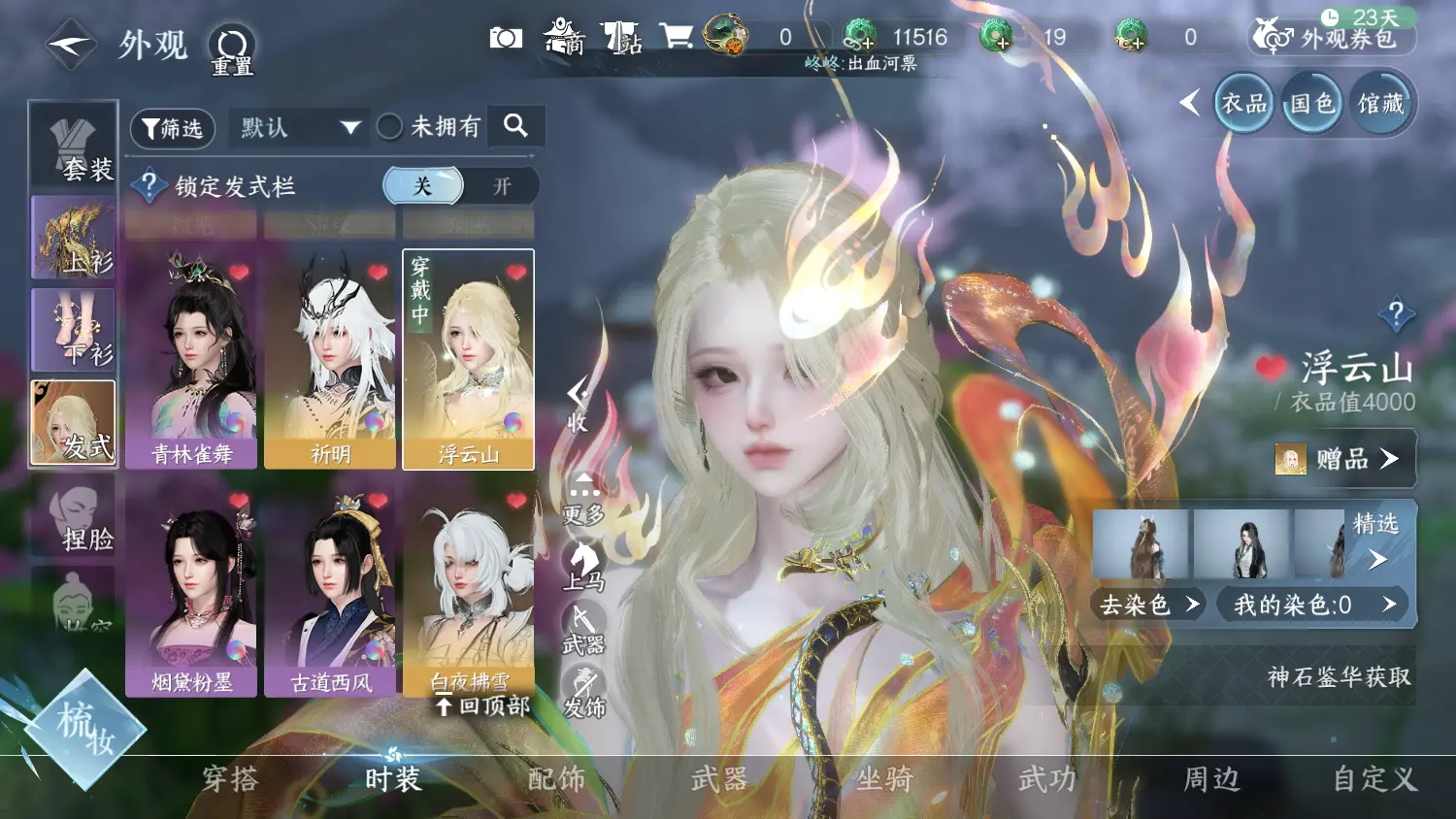Open the 国色 round button
The image size is (1456, 819).
[1312, 103]
